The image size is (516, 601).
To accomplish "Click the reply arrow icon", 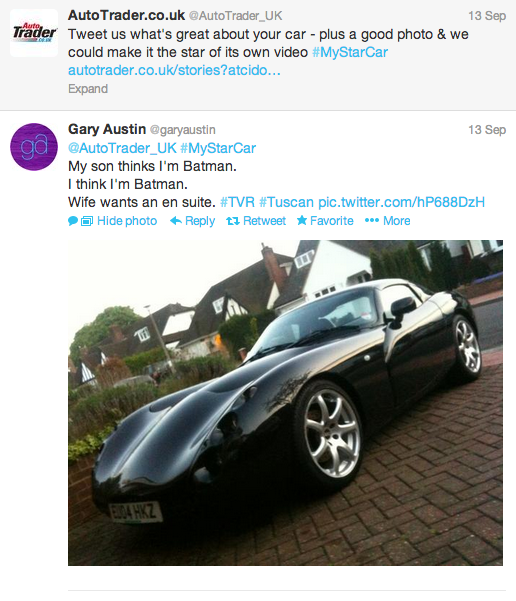I will [176, 221].
